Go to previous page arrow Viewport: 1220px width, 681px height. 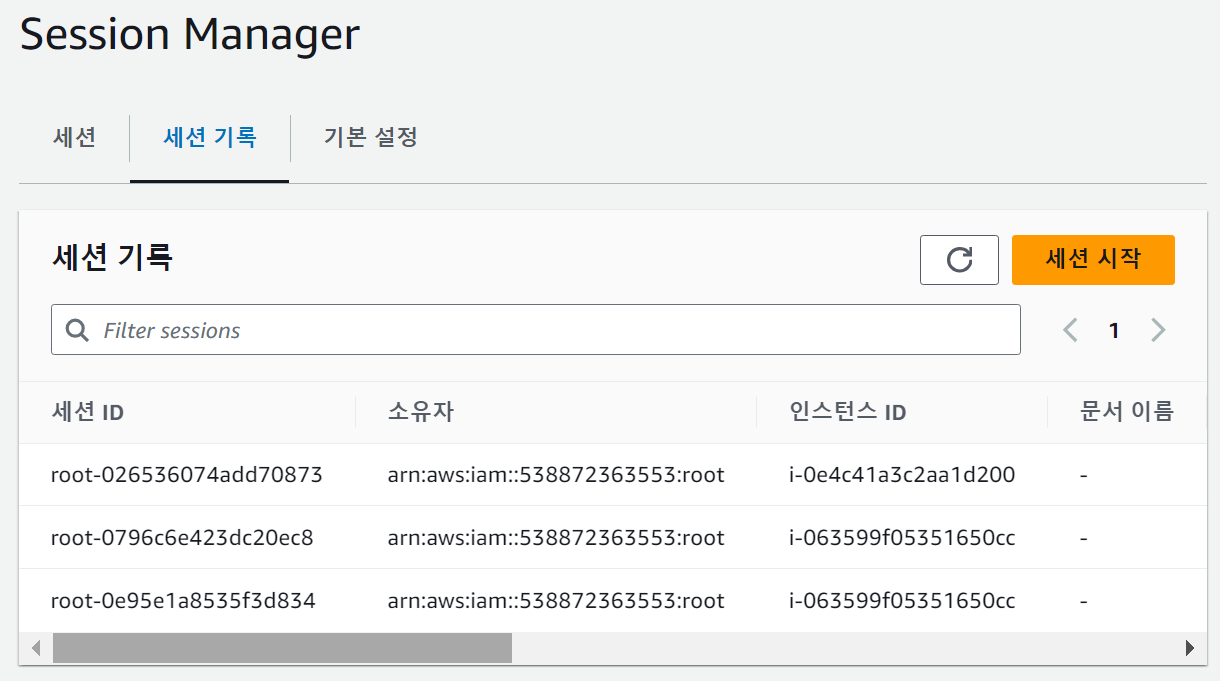click(1070, 330)
